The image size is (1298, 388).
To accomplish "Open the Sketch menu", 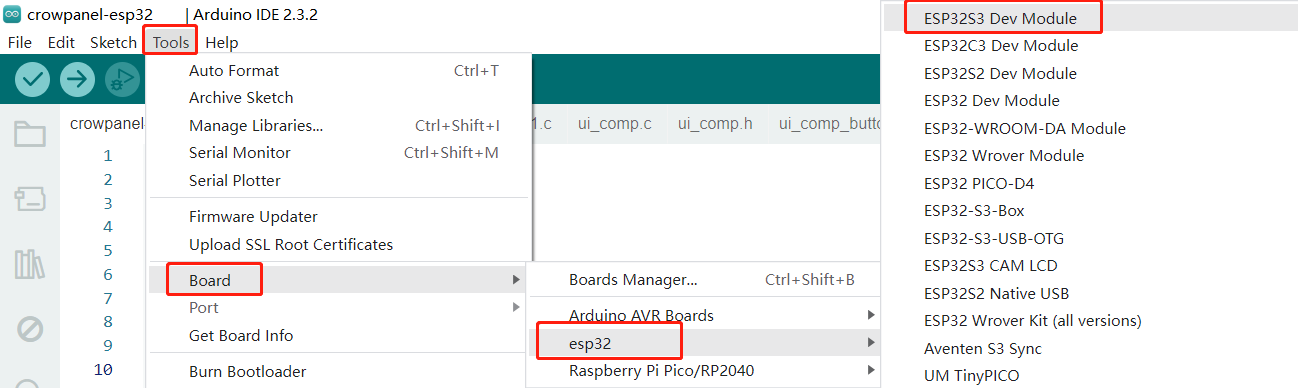I will (x=113, y=42).
